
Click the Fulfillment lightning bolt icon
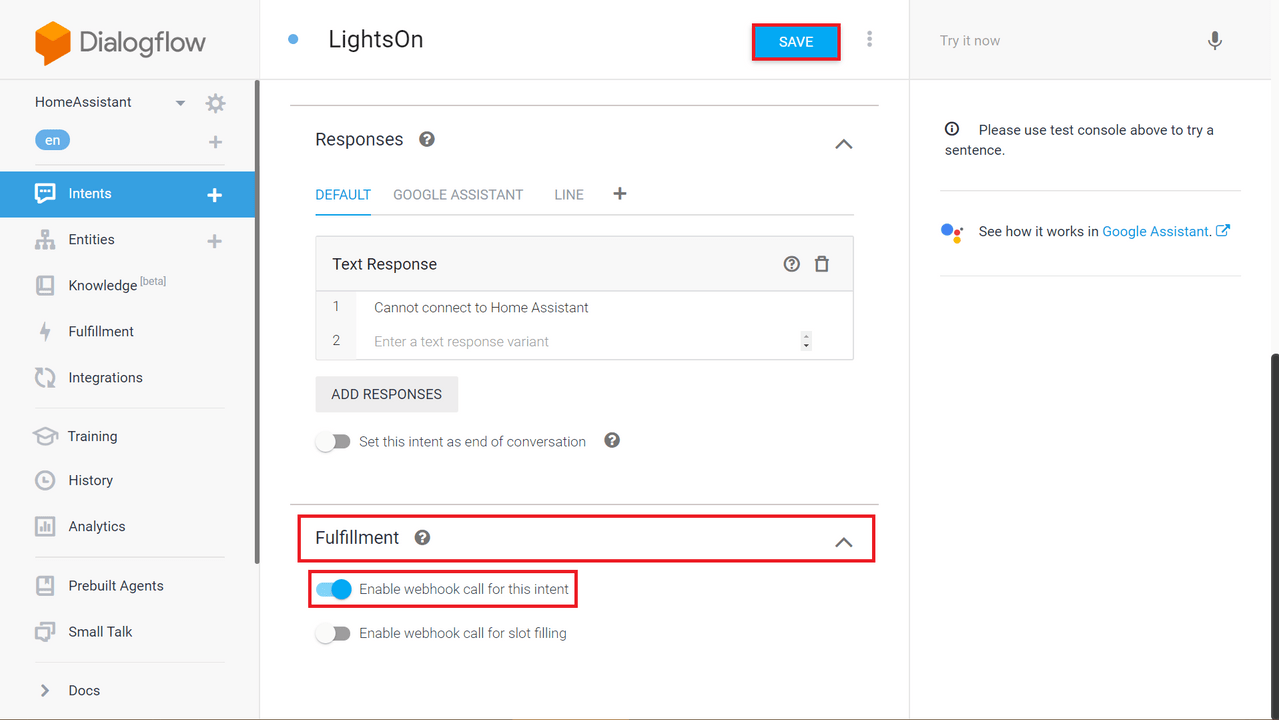click(x=45, y=332)
